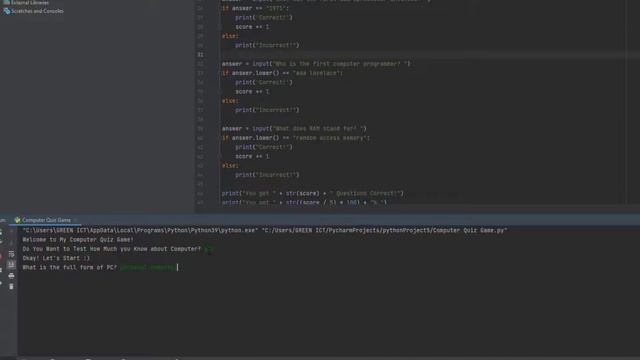Click the line comparing answer to "ada lovelace"
Image resolution: width=640 pixels, height=360 pixels.
pos(282,73)
